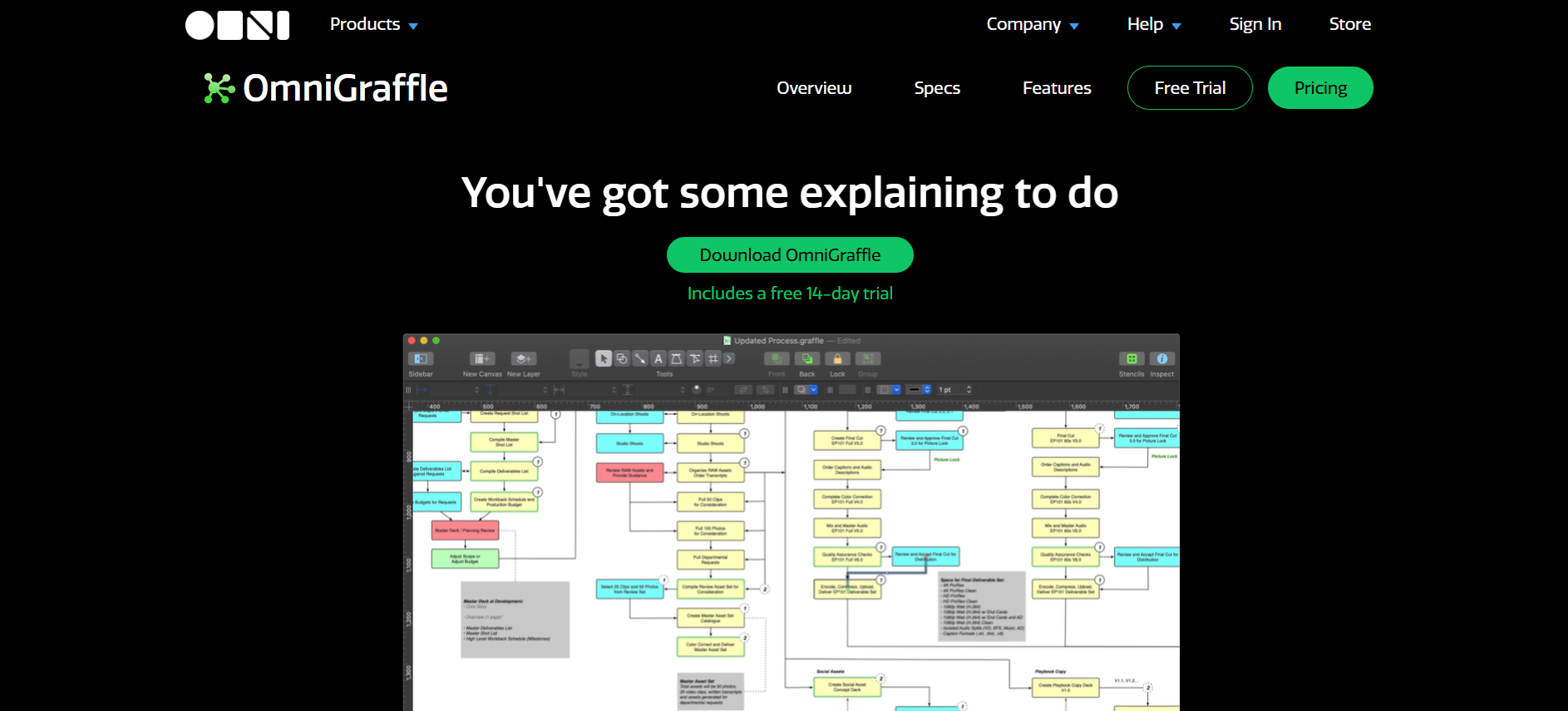Click the Free Trial button
The height and width of the screenshot is (711, 1568).
pyautogui.click(x=1190, y=88)
